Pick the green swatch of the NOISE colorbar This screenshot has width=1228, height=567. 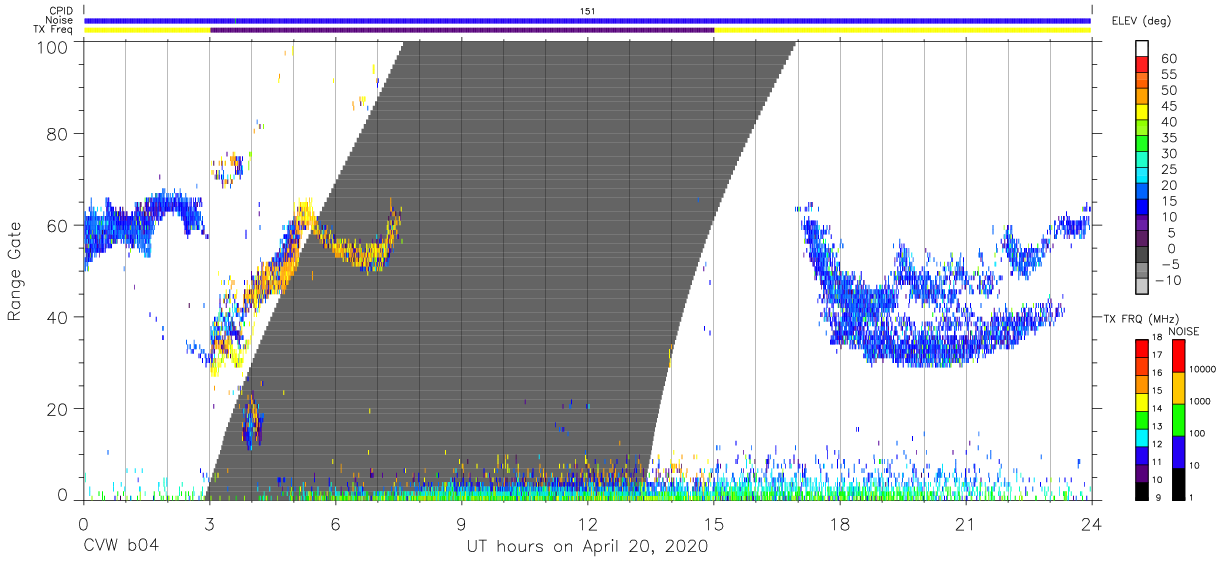[1178, 419]
